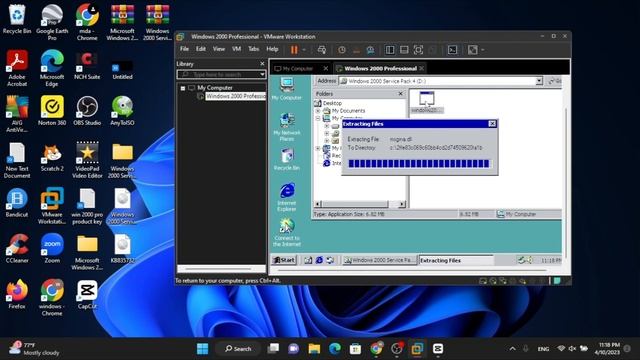Toggle the thumbnail bar view icon
640x360 pixels.
pyautogui.click(x=404, y=50)
